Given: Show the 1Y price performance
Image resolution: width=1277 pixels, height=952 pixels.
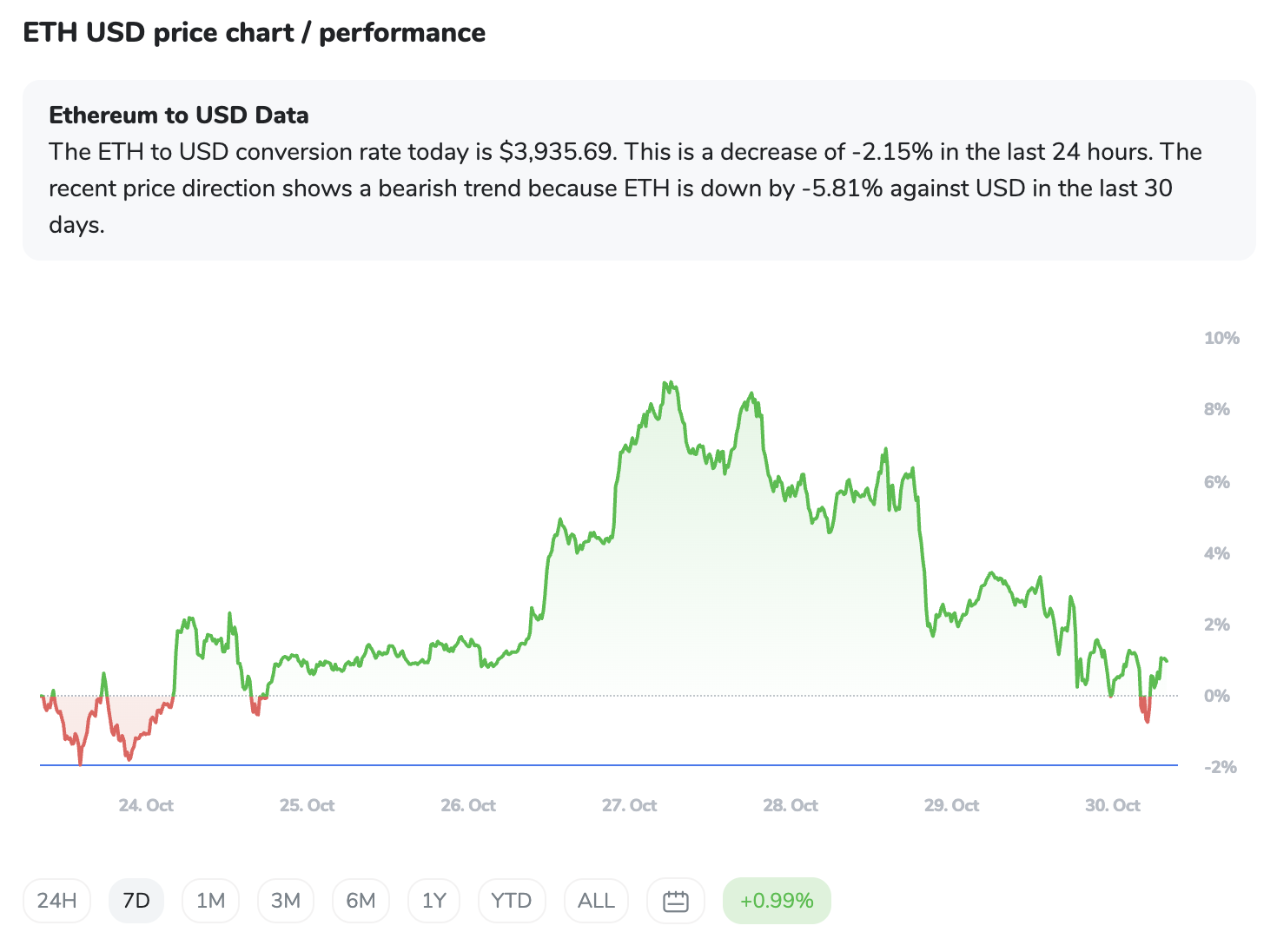Looking at the screenshot, I should coord(433,901).
